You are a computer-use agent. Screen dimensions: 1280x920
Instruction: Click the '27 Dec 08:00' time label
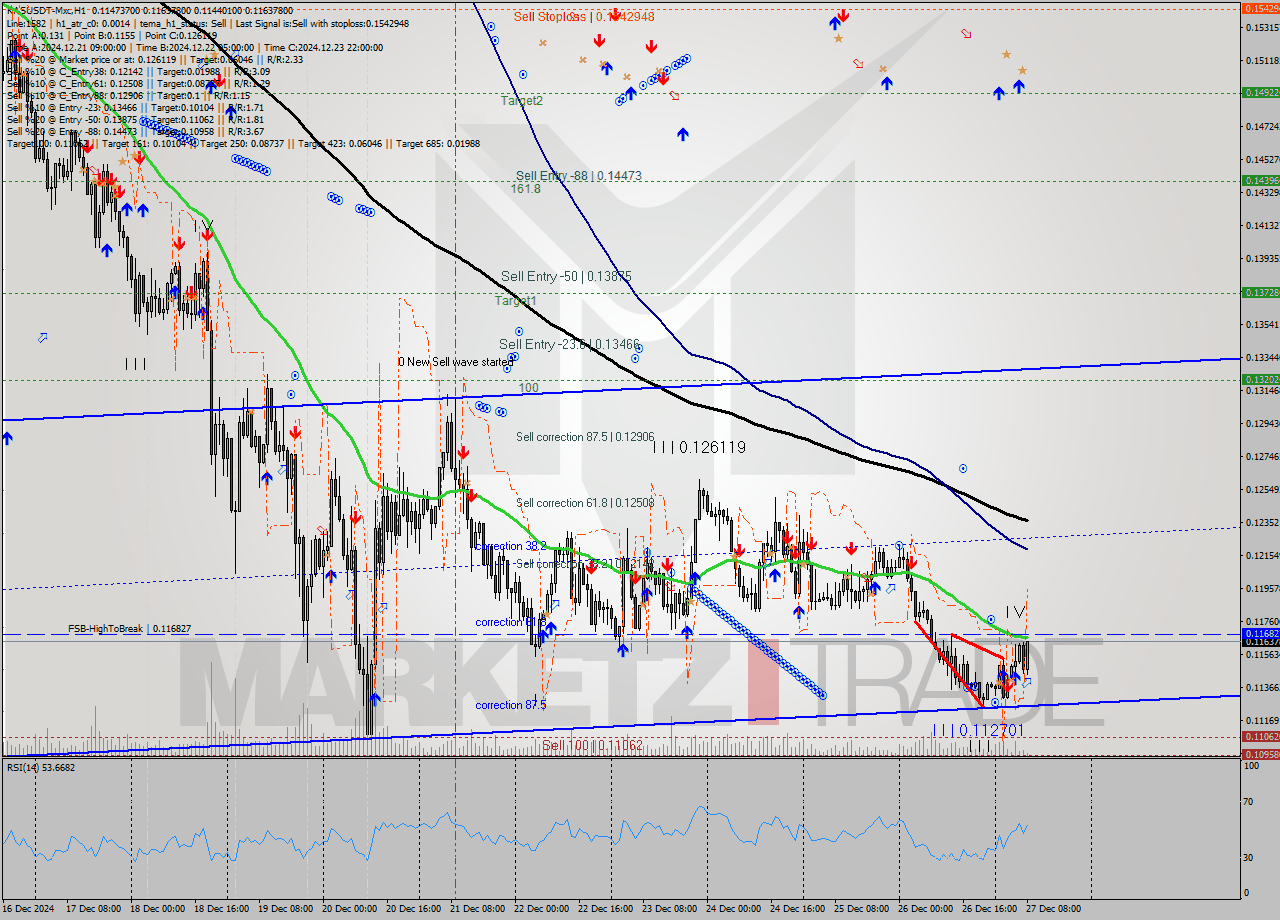[x=1056, y=909]
